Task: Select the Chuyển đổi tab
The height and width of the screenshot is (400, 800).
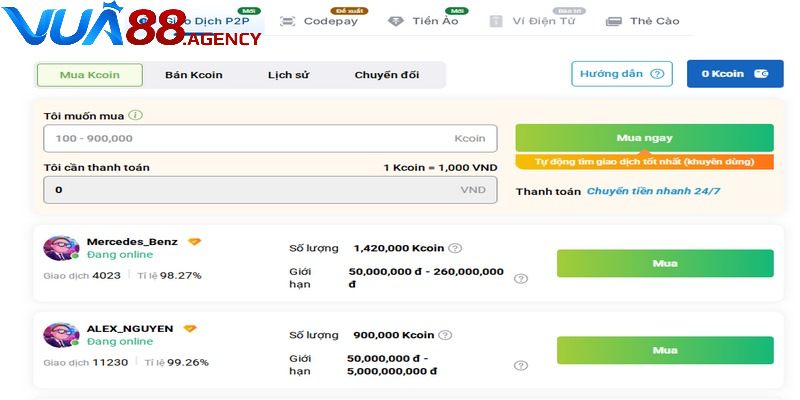Action: [x=387, y=75]
